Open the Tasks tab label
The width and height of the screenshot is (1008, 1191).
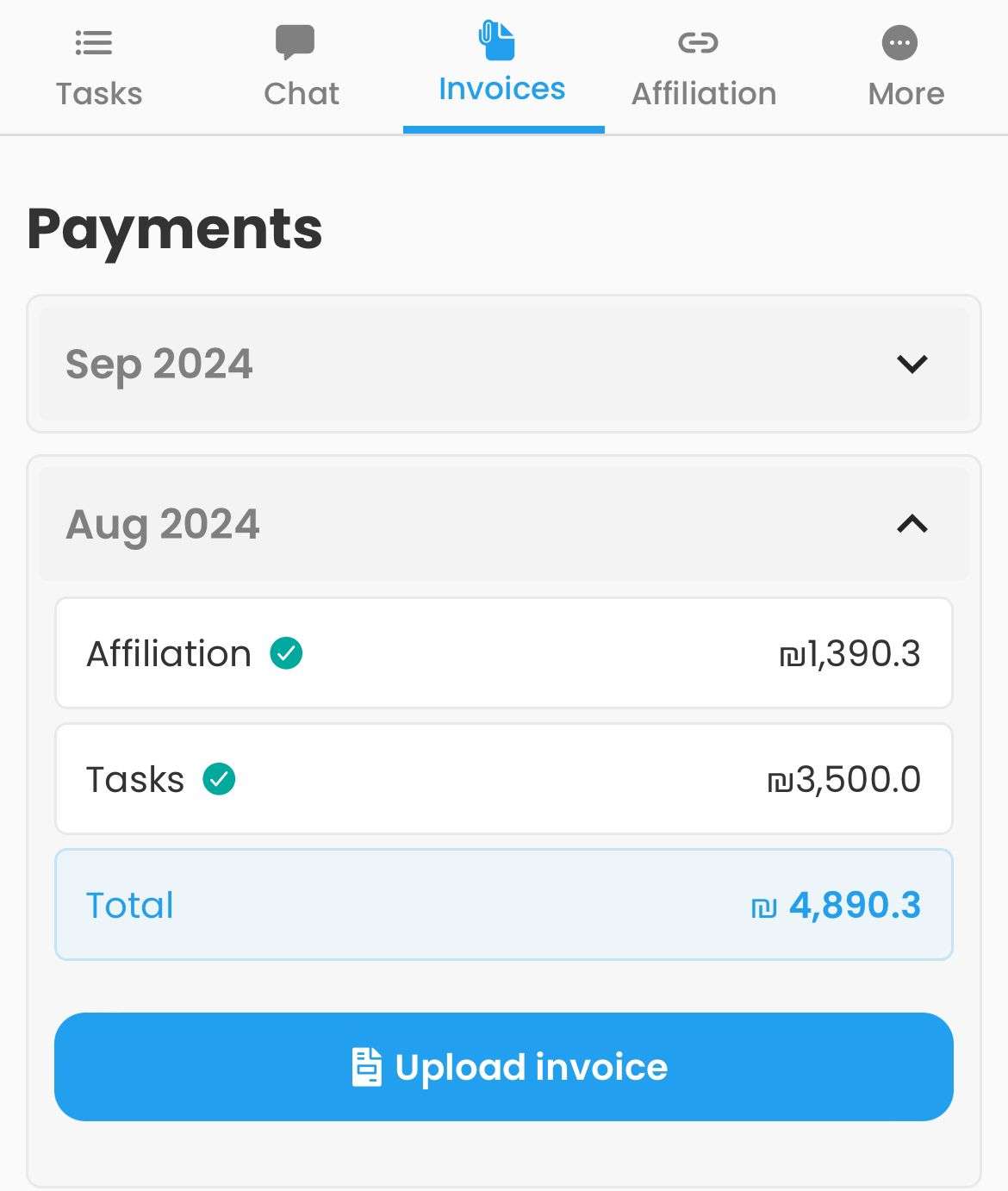pyautogui.click(x=99, y=94)
